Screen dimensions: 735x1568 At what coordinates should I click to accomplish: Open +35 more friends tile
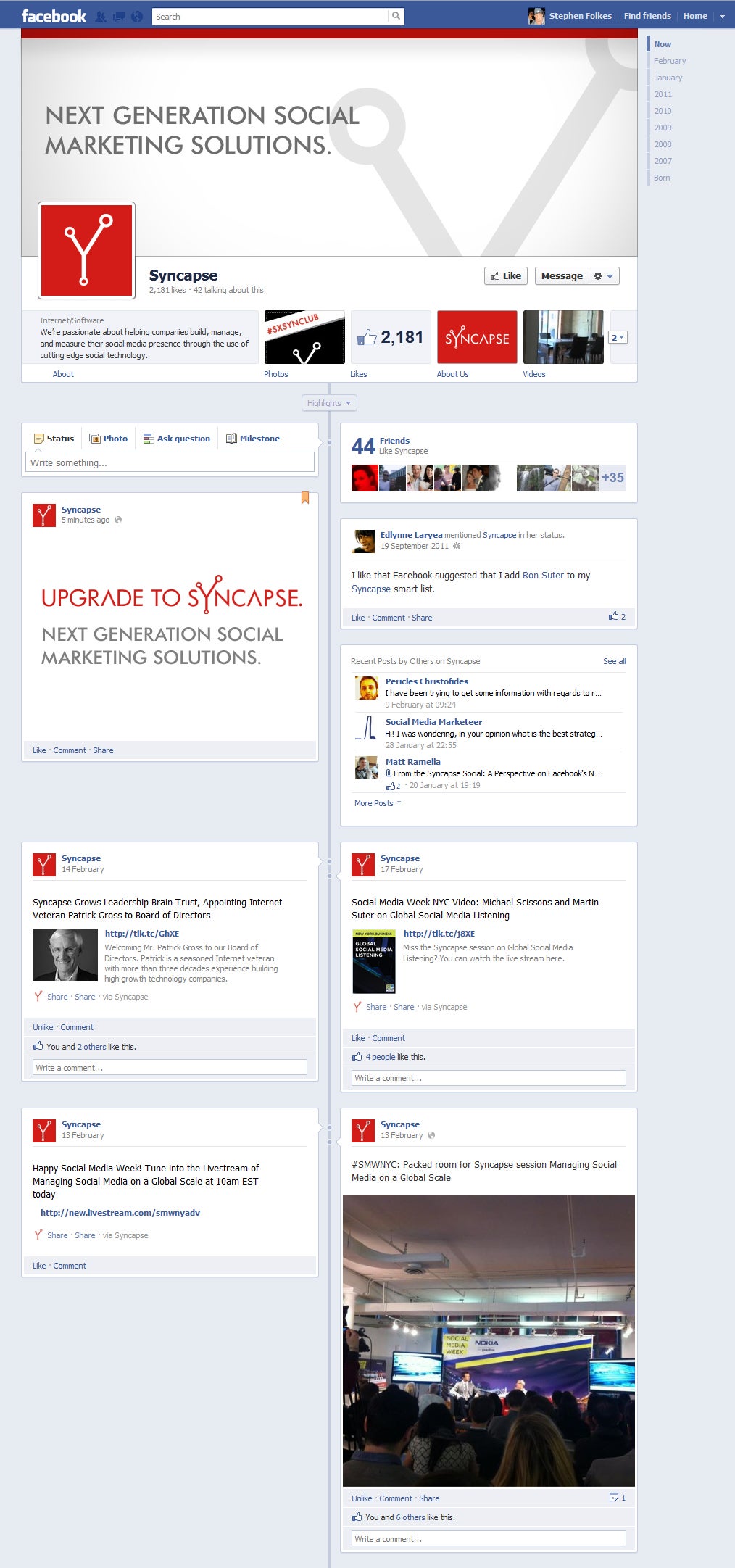click(612, 478)
